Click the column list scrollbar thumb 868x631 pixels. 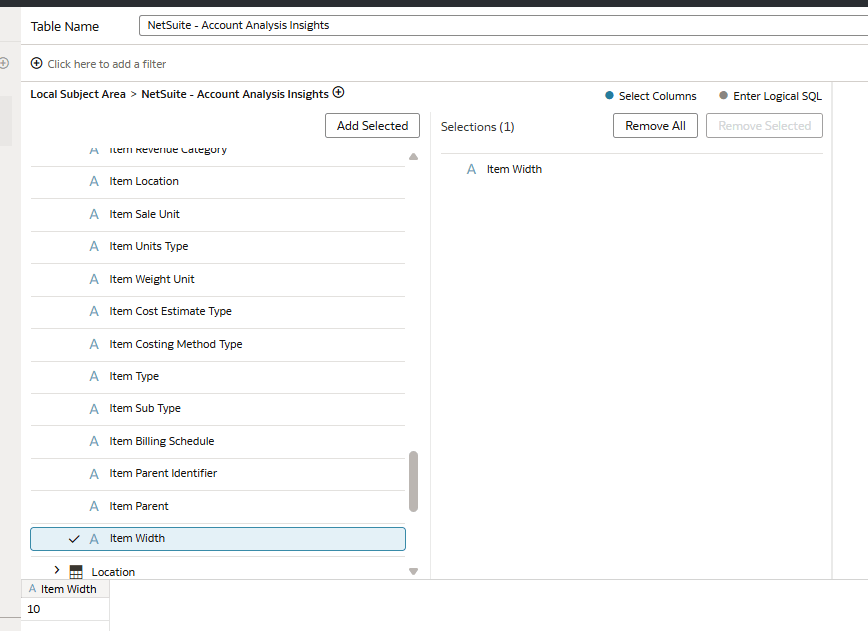click(x=414, y=482)
